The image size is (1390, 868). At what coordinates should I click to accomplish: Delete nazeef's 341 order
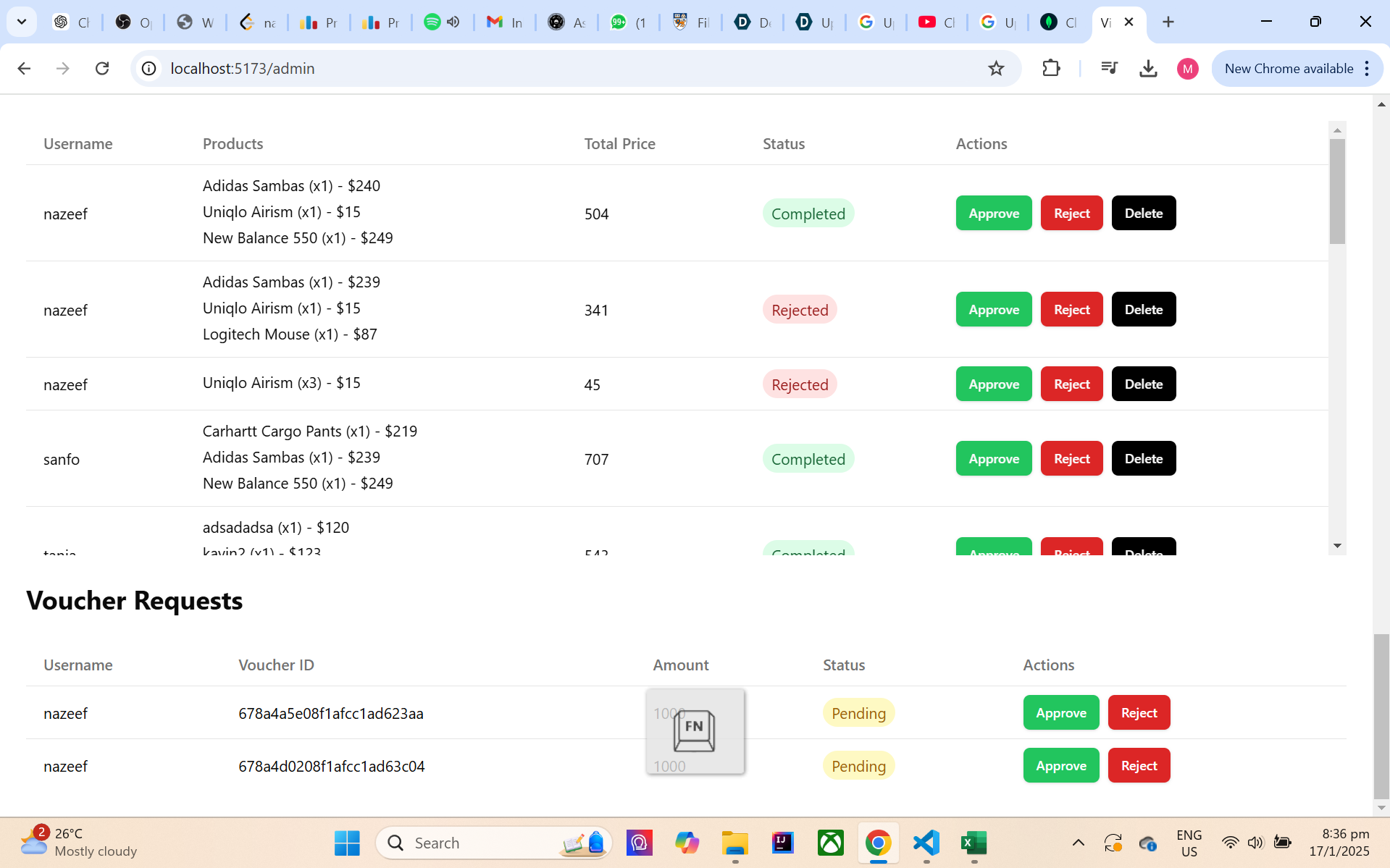[1144, 309]
